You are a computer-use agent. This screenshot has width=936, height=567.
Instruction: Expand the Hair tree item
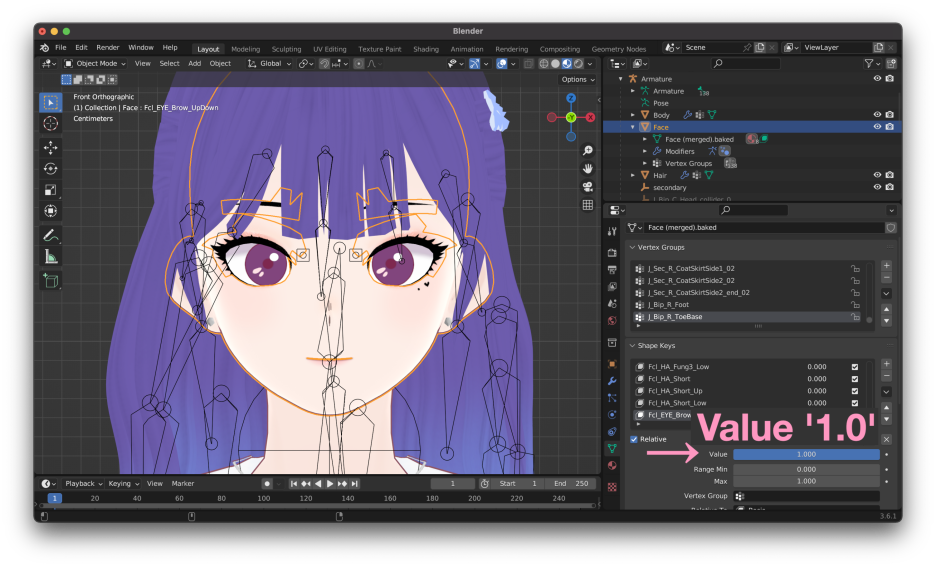tap(633, 175)
